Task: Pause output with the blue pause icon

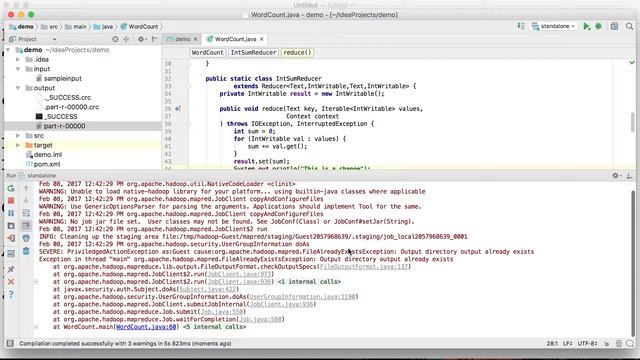Action: [x=11, y=213]
